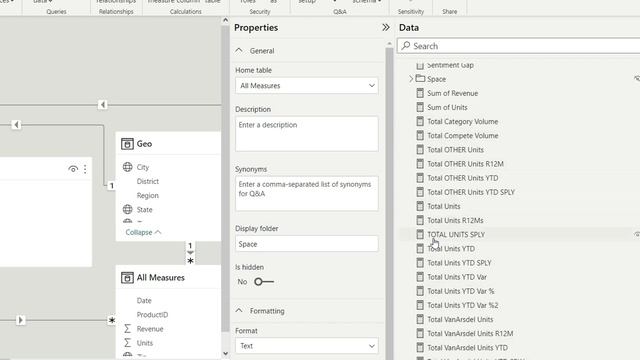Select Total Units YTD SPLY measure
Image resolution: width=640 pixels, height=360 pixels.
(x=459, y=263)
